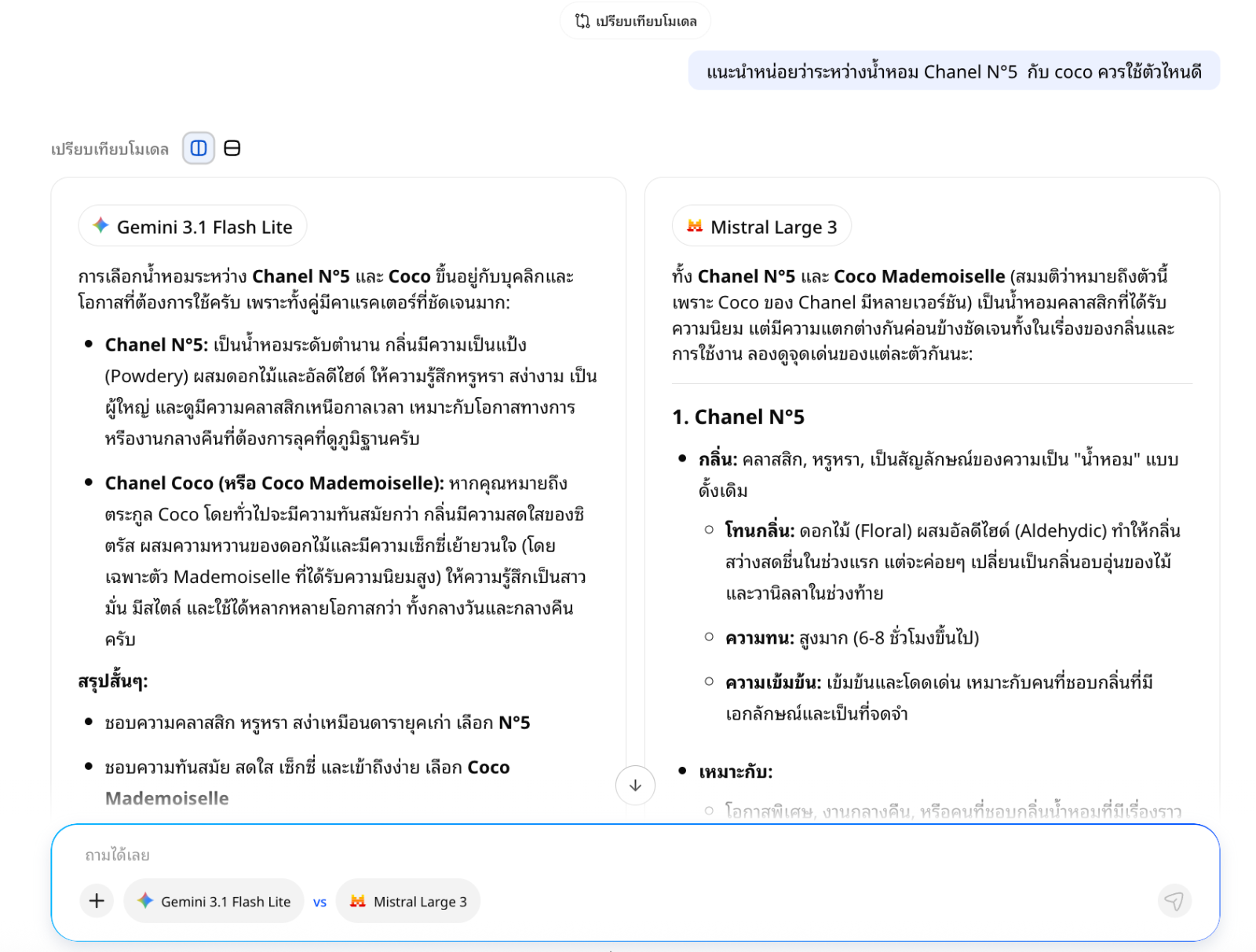This screenshot has width=1256, height=952.
Task: Focus the ถามได้เลย message input field
Action: (x=635, y=855)
